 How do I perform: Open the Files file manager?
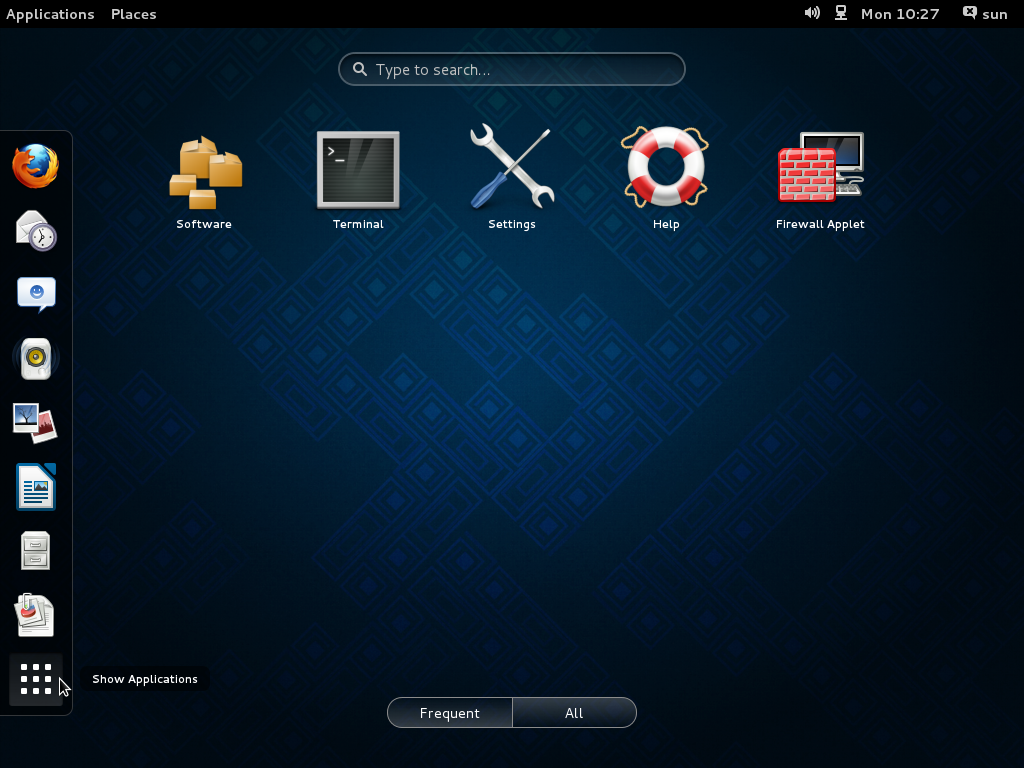point(36,551)
